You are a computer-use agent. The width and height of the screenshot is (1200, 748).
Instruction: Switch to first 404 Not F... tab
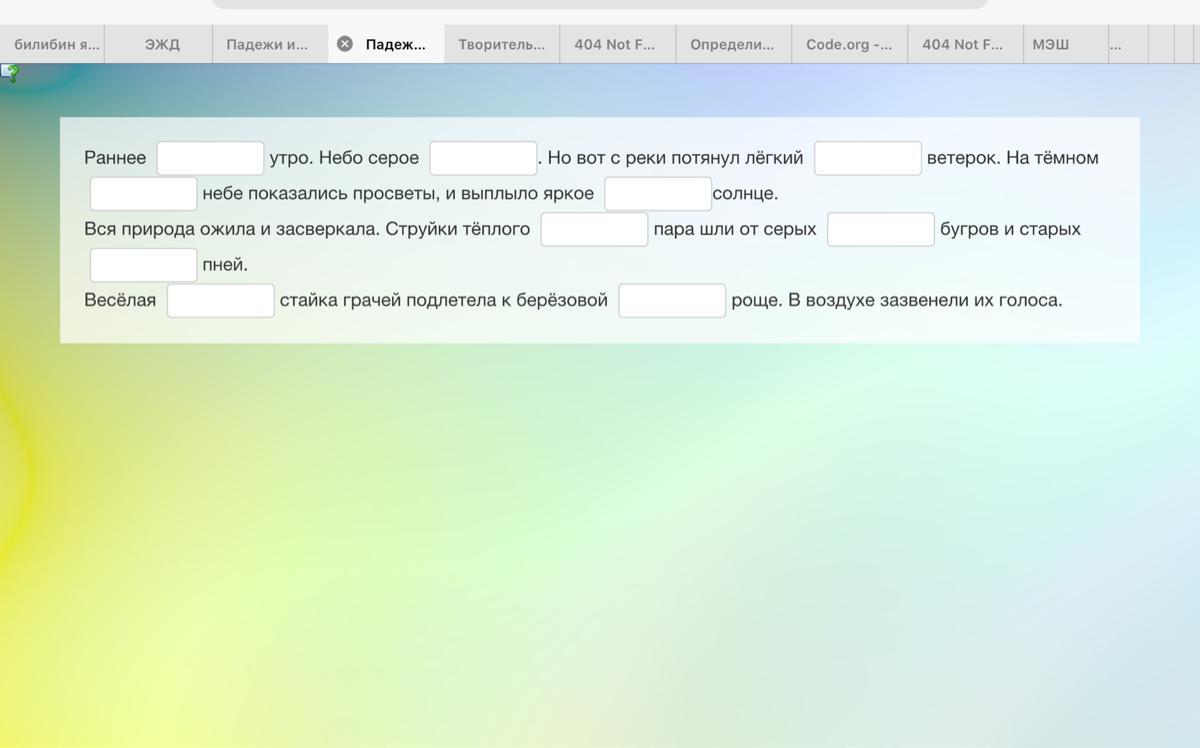(x=615, y=44)
